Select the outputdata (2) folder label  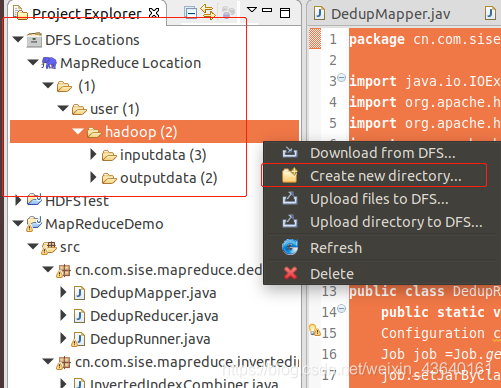[x=169, y=178]
